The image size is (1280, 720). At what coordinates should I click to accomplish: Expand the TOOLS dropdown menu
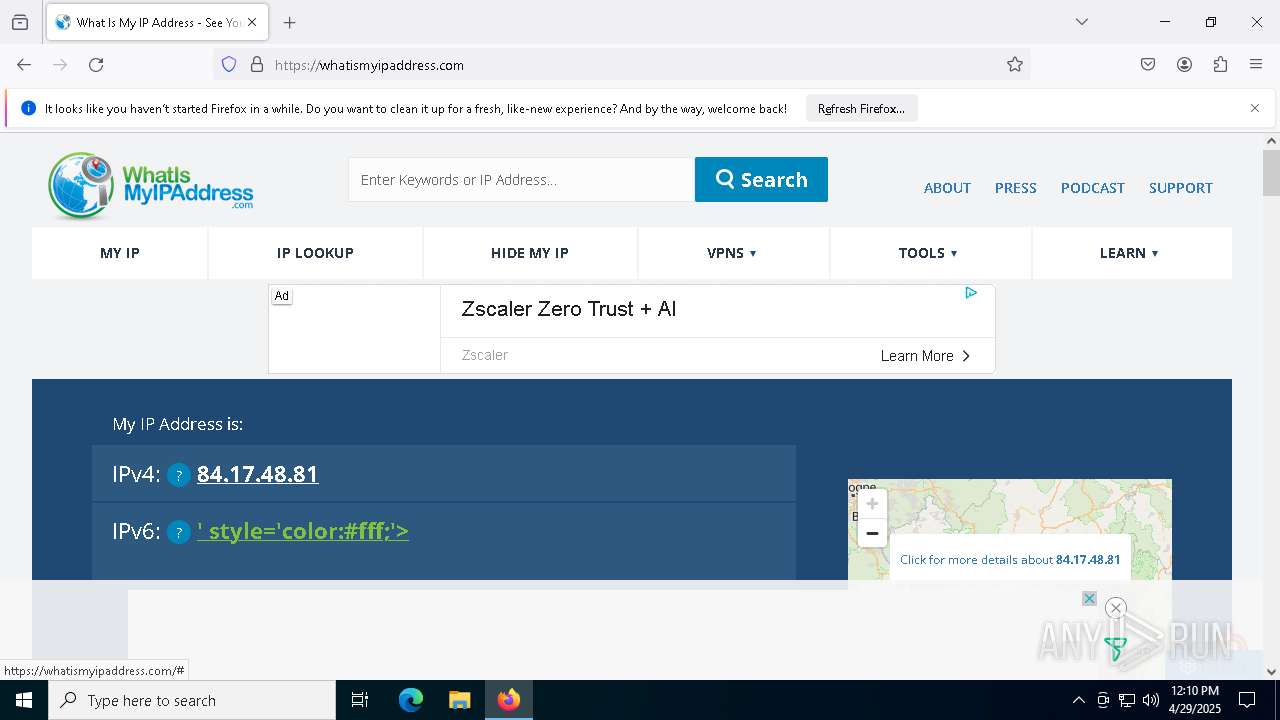[928, 253]
